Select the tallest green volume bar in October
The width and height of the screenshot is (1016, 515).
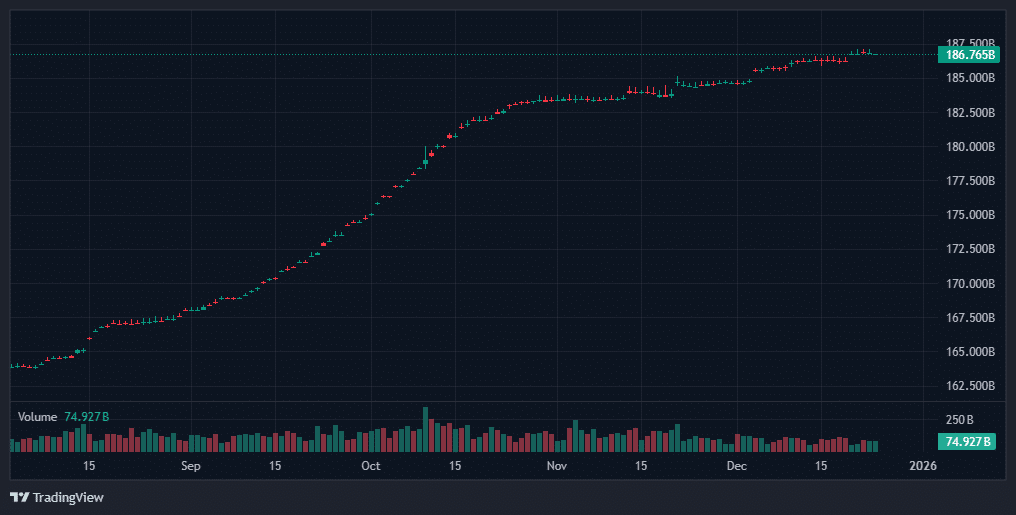(425, 430)
